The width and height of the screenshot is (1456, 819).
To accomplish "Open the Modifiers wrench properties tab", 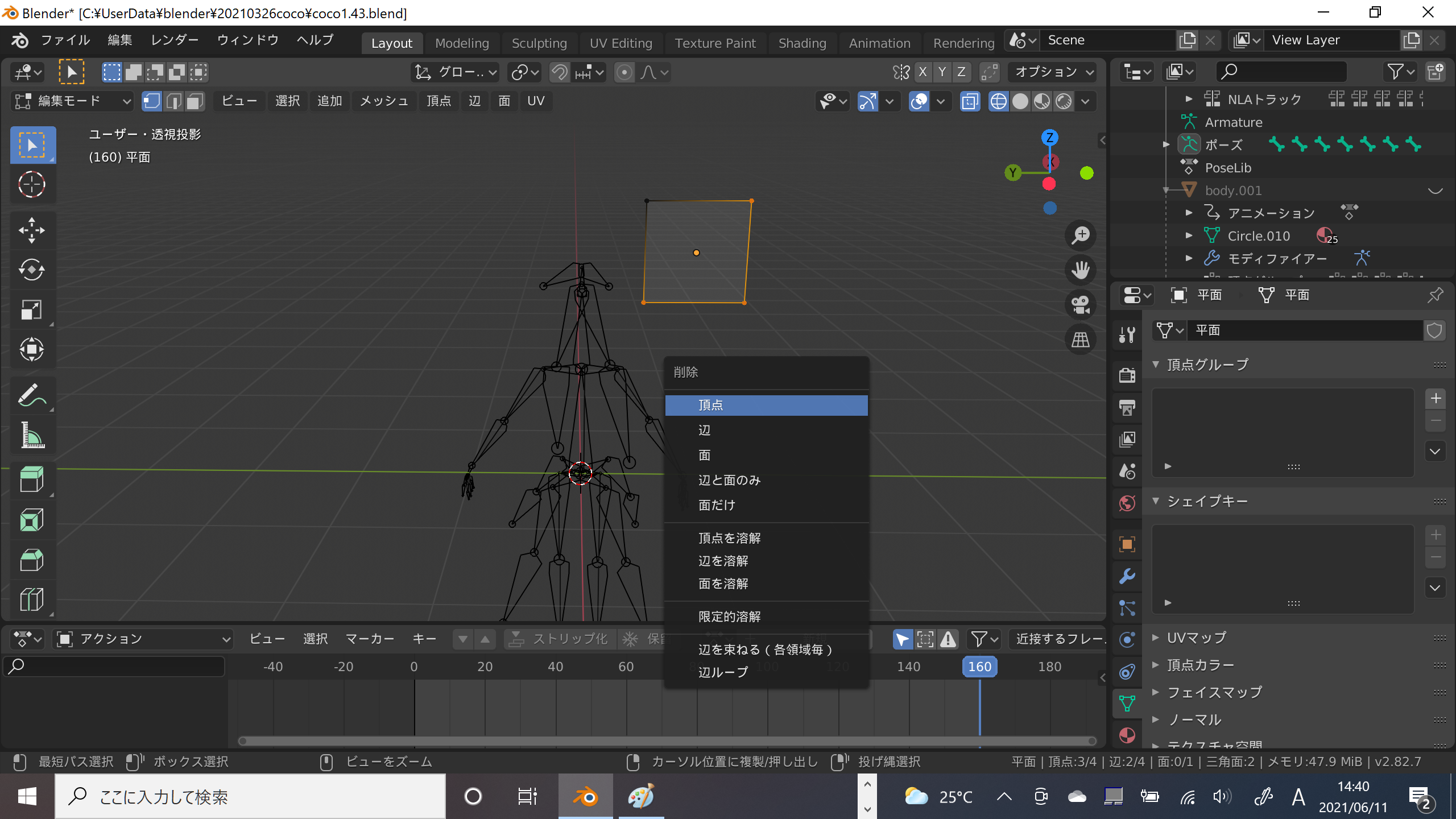I will pyautogui.click(x=1127, y=576).
